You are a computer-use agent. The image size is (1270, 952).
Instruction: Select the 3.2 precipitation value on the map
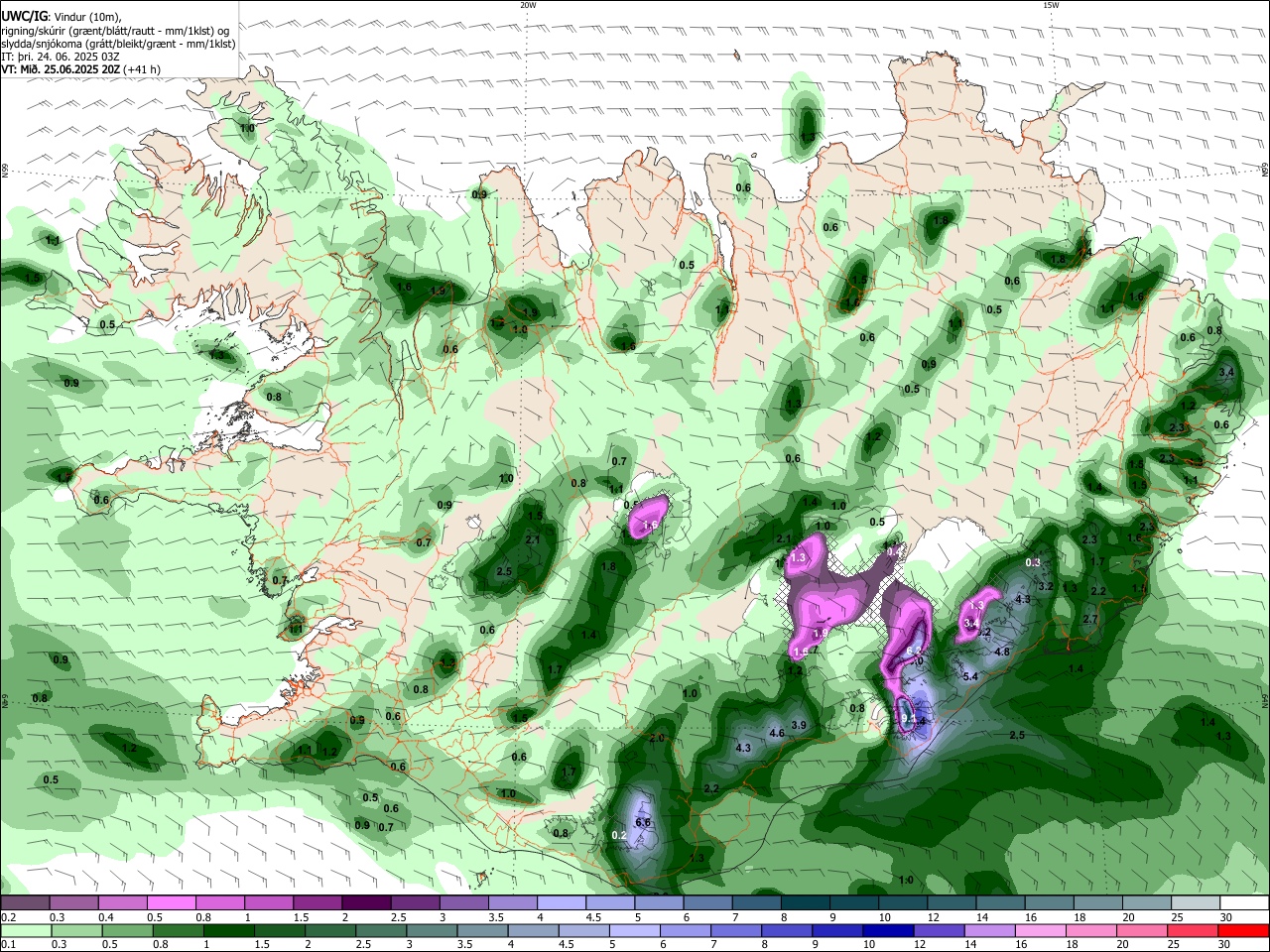(x=1045, y=587)
